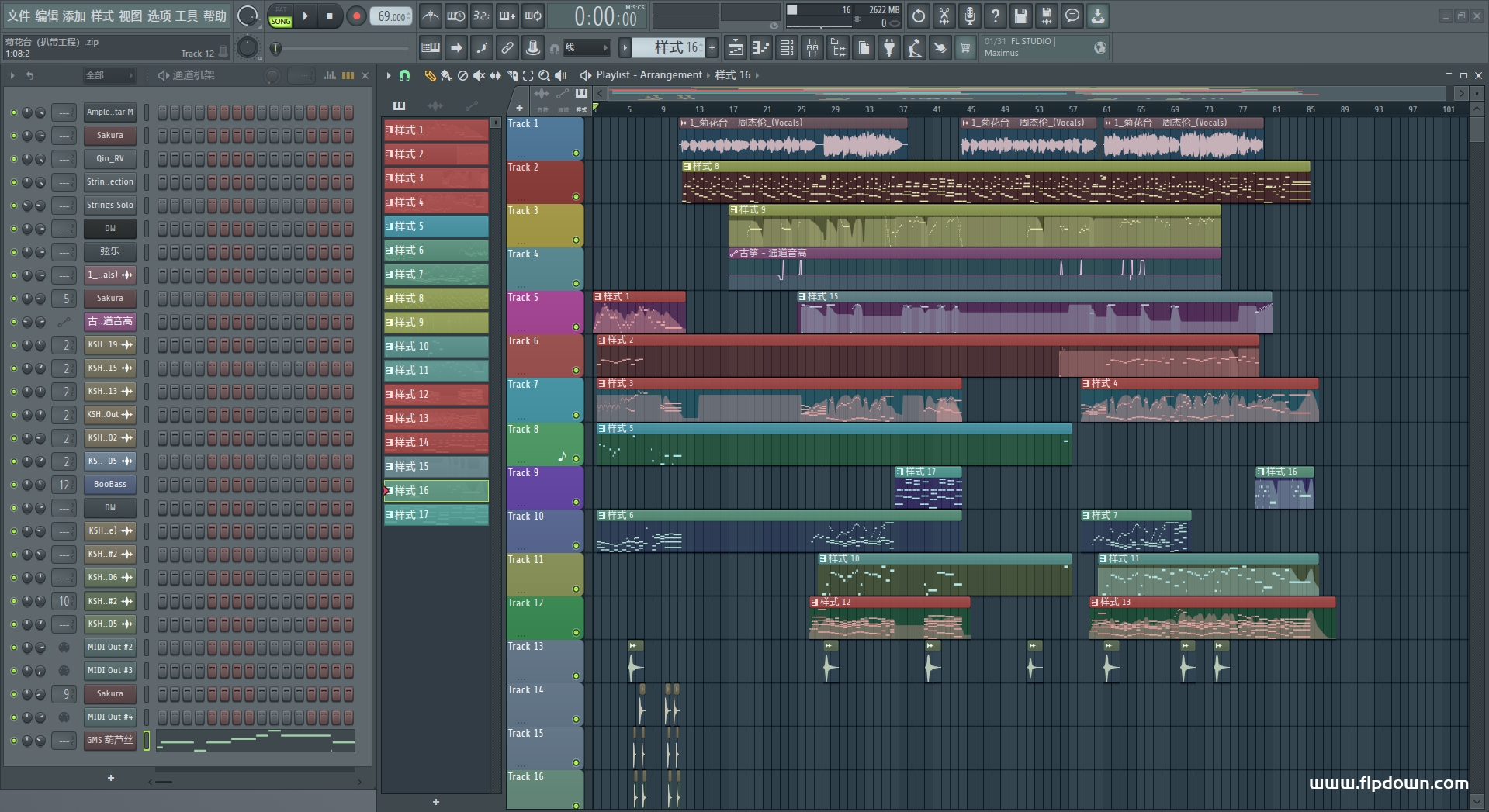Open the Browser view icon

click(x=838, y=48)
